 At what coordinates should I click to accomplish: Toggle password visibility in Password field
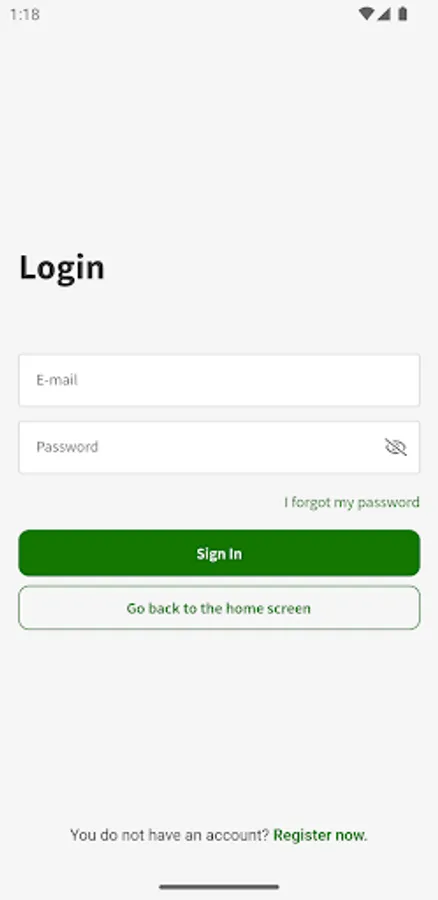tap(396, 447)
